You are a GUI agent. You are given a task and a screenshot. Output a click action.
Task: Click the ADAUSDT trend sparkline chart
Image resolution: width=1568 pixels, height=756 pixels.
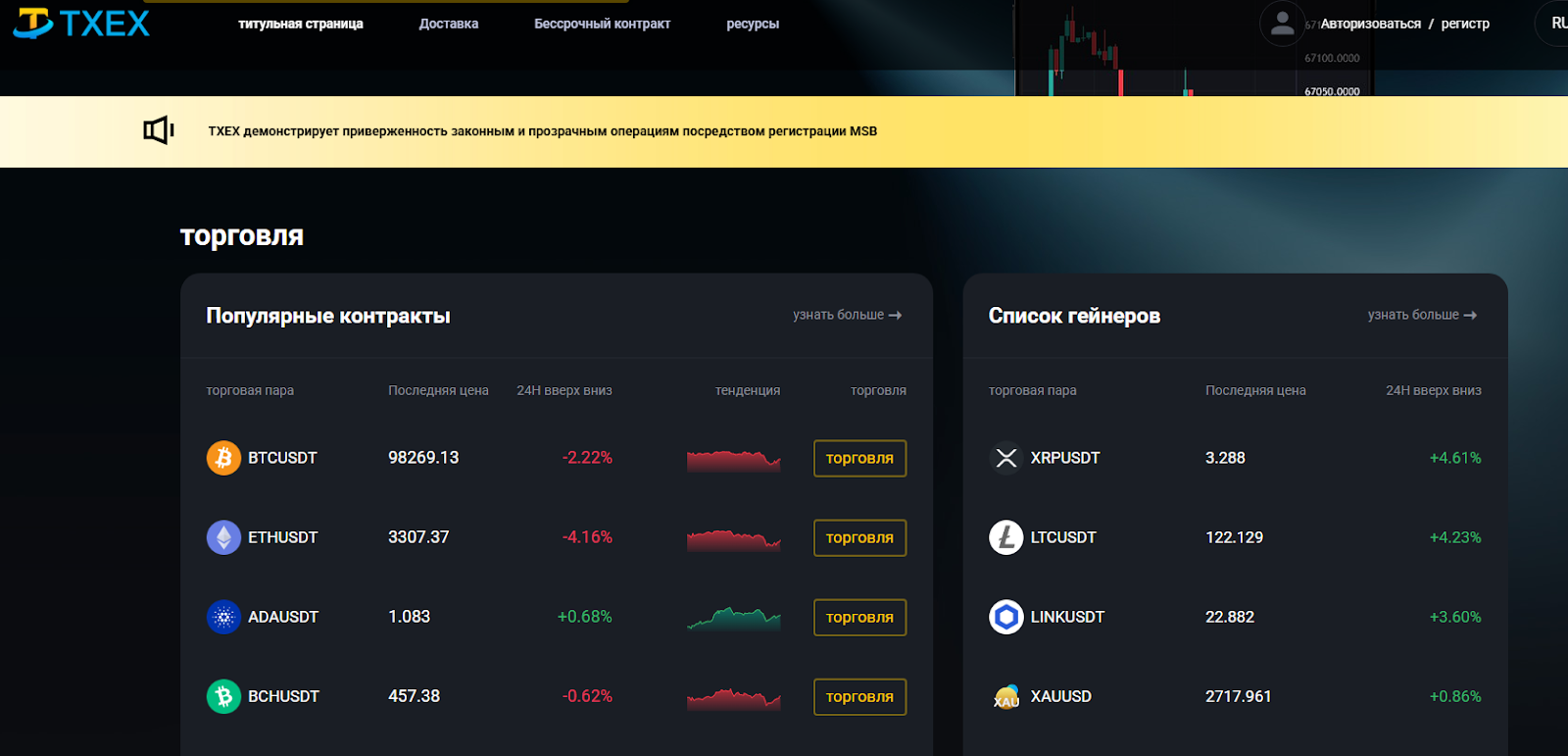734,618
